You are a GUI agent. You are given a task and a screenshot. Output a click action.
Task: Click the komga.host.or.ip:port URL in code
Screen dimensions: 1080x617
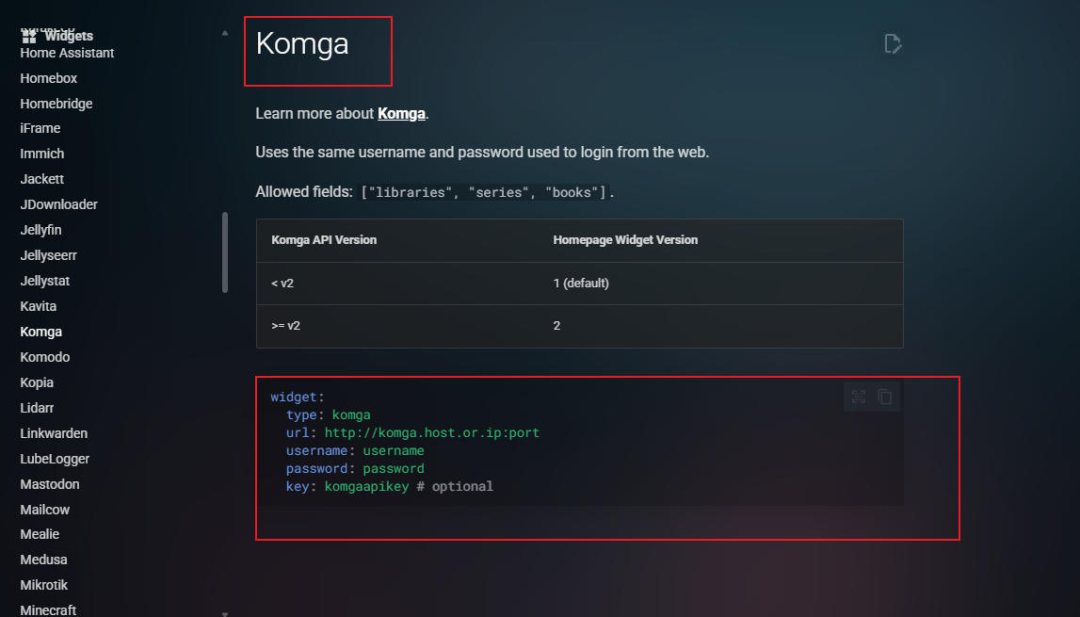point(432,433)
